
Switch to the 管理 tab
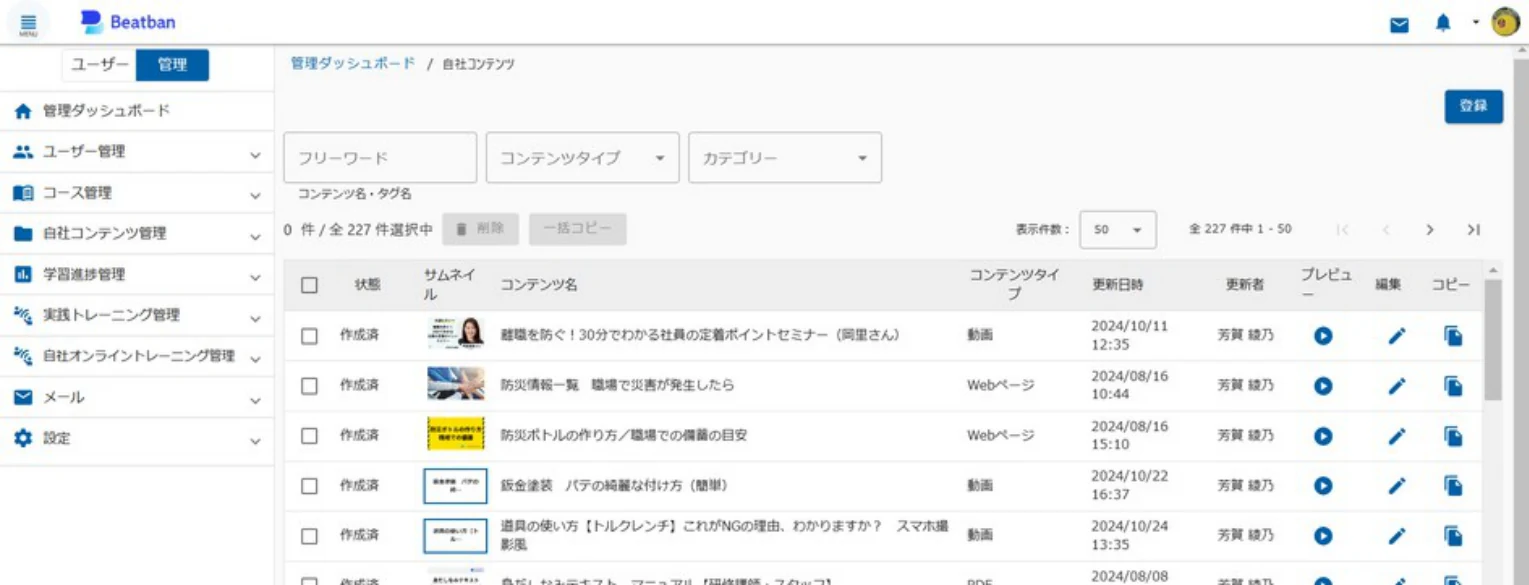(x=172, y=65)
